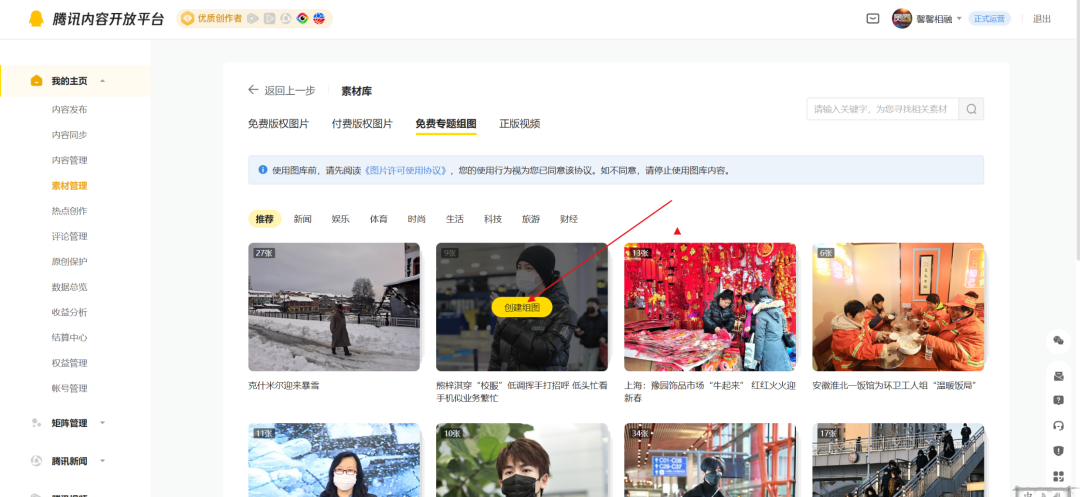Click the 创建组图 button on the hovered photo

coord(522,308)
